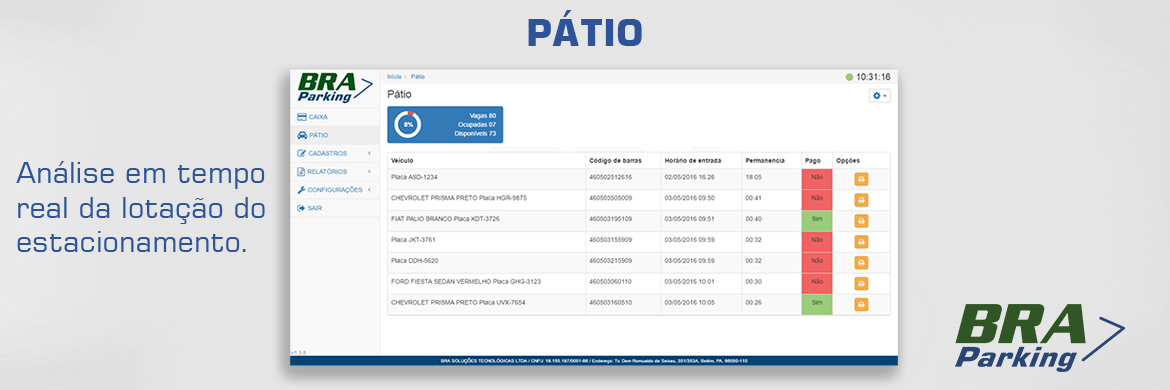
Task: Click SAIR to log out
Action: [335, 208]
